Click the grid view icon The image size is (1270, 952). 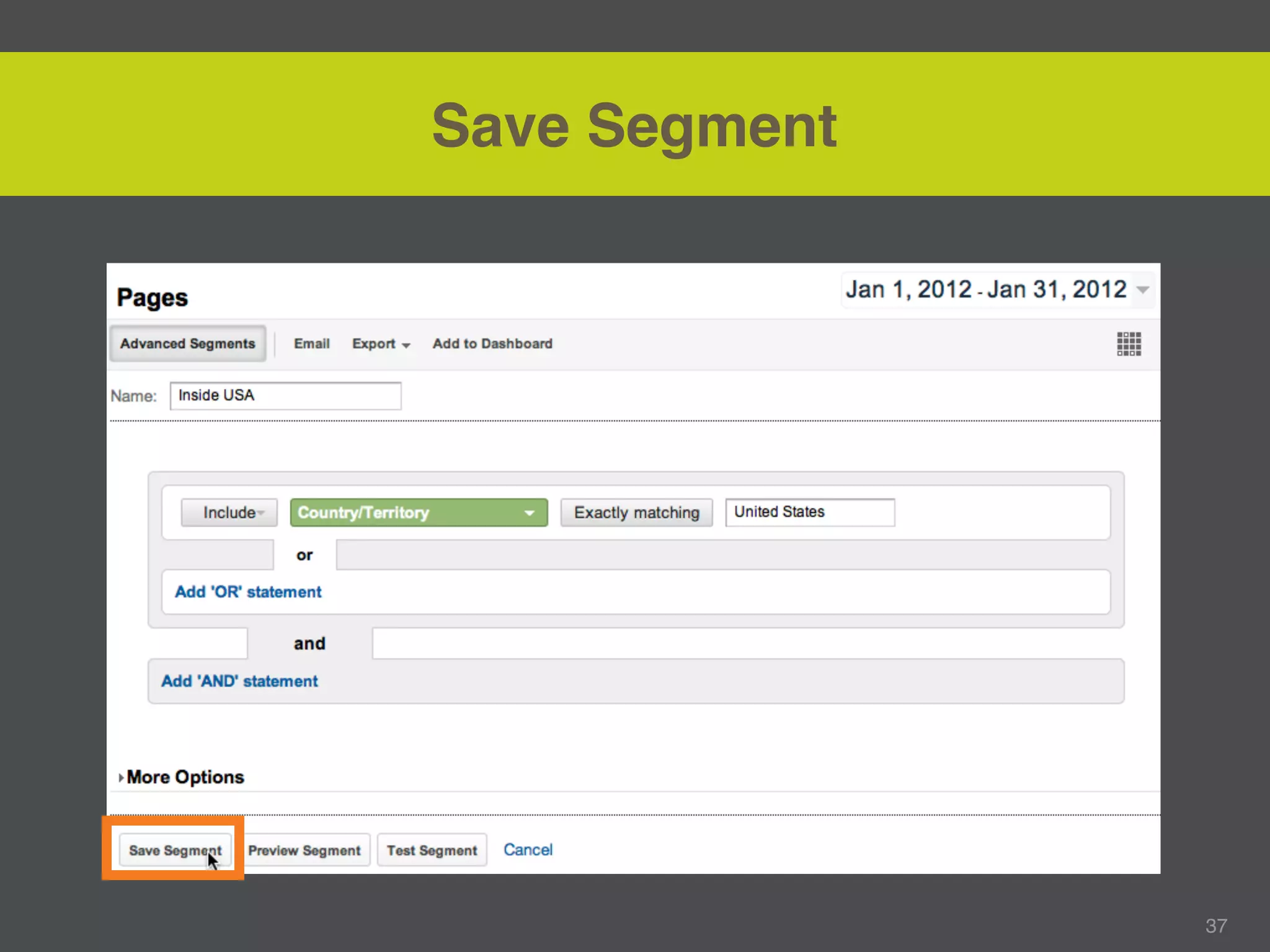coord(1129,343)
